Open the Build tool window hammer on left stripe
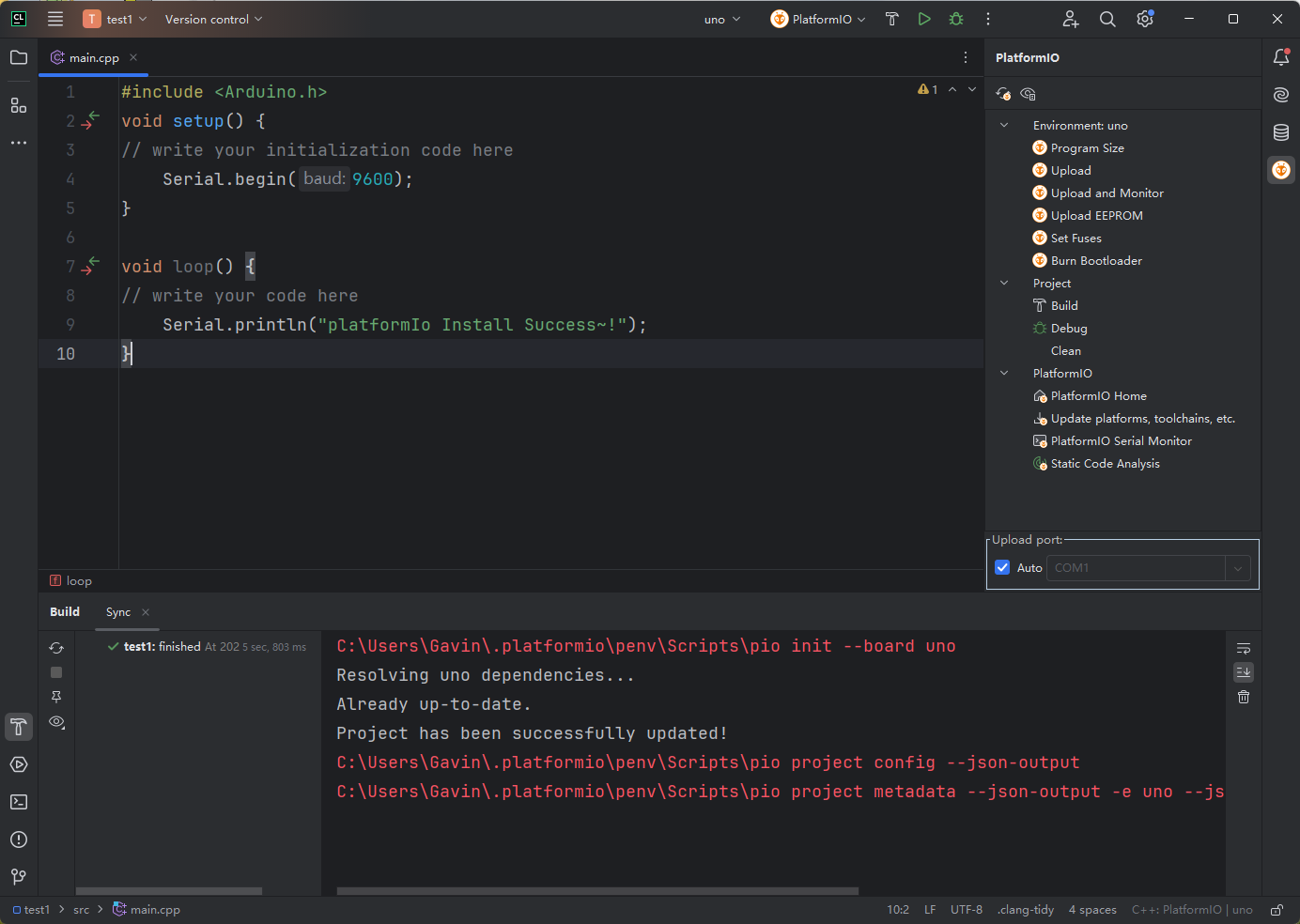This screenshot has height=924, width=1300. pyautogui.click(x=19, y=727)
